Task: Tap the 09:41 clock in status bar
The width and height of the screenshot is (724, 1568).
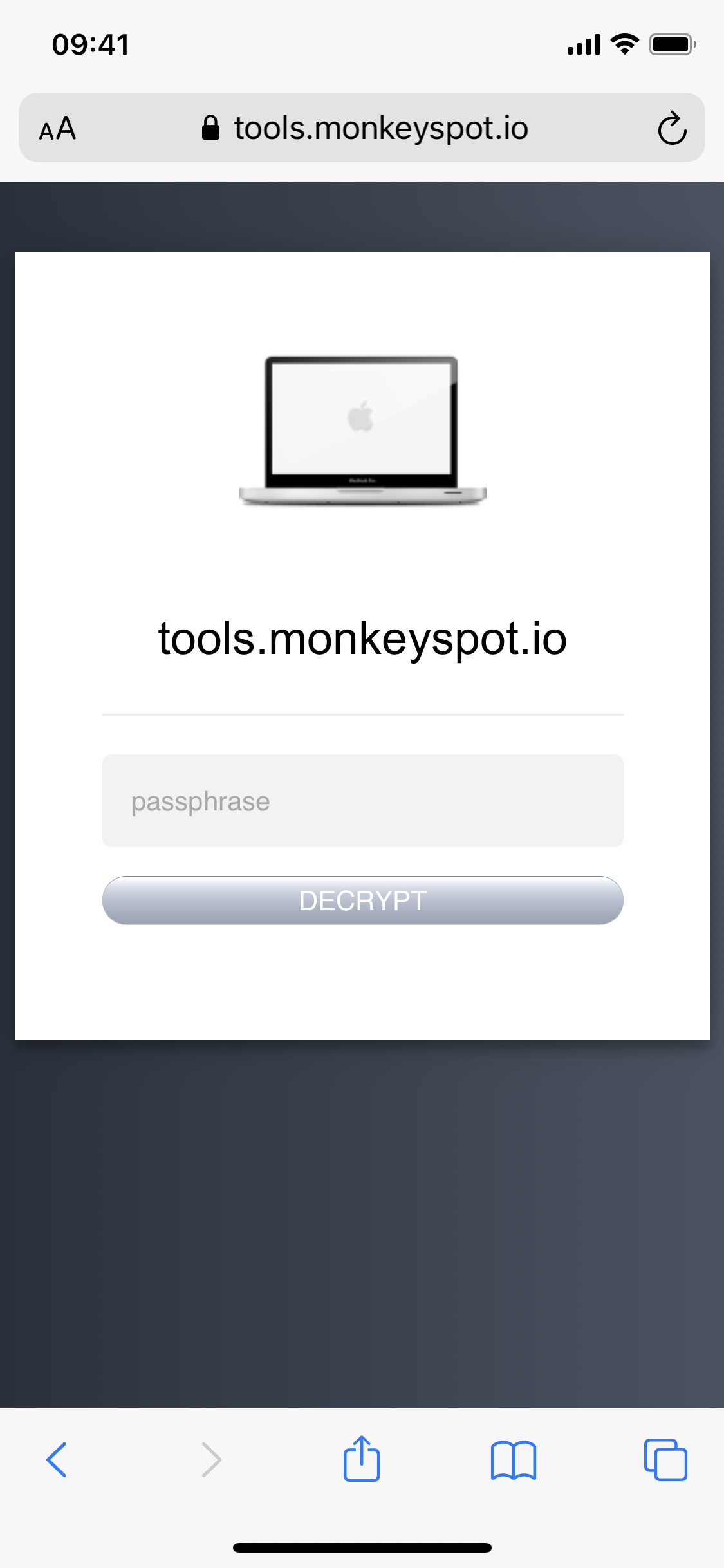Action: [91, 45]
